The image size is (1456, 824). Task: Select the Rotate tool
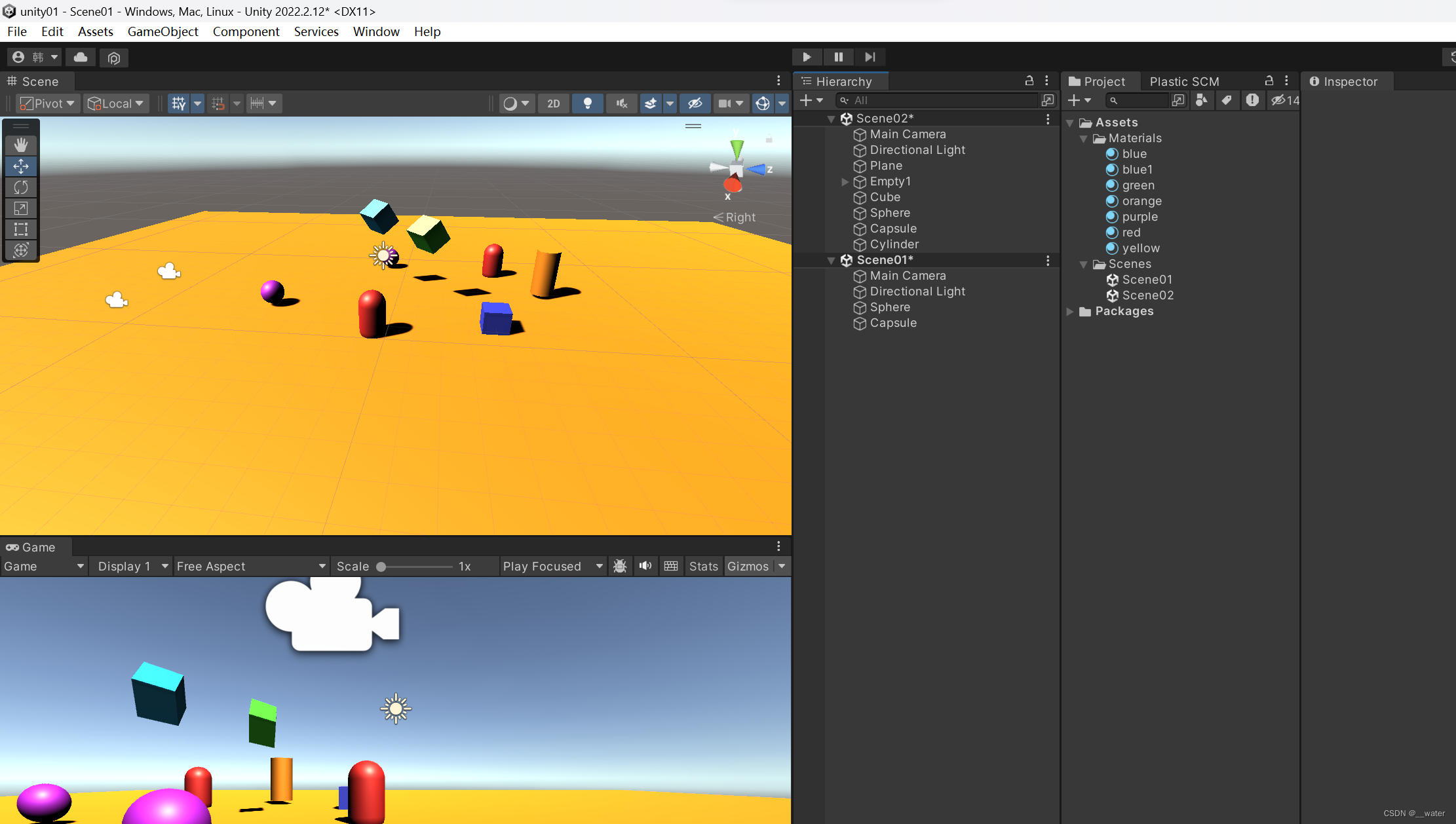pos(20,187)
